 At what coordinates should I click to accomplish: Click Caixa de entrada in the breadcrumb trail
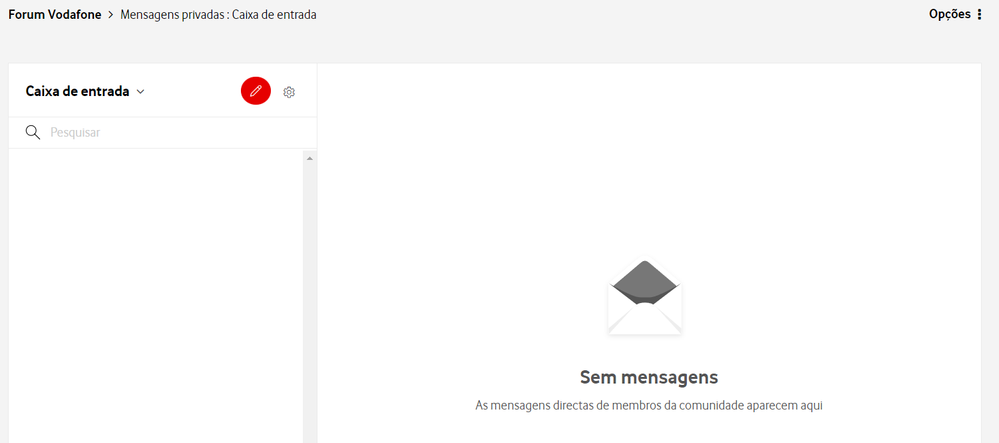pyautogui.click(x=274, y=15)
